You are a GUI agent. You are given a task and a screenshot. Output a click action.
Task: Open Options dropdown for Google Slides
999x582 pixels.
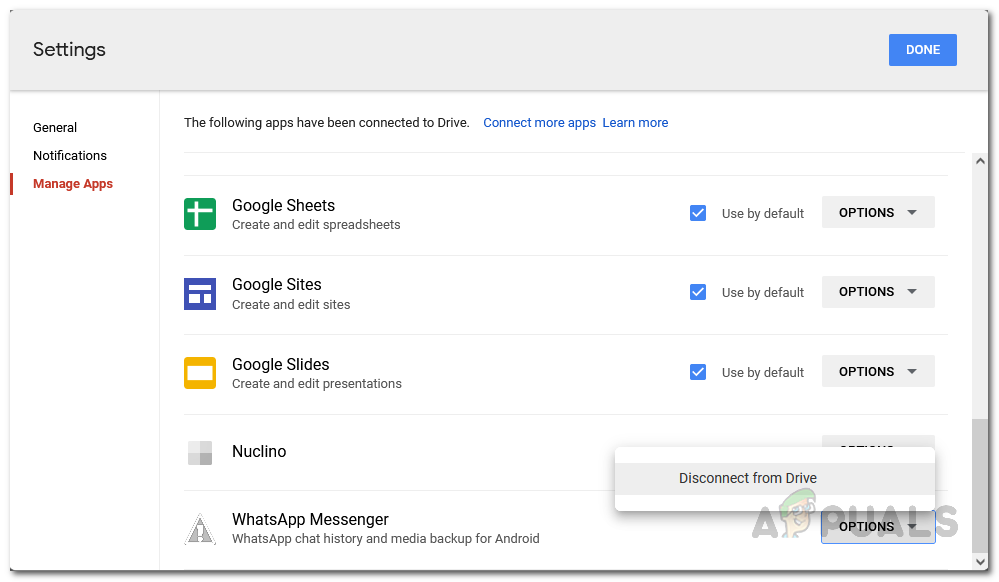pyautogui.click(x=878, y=371)
